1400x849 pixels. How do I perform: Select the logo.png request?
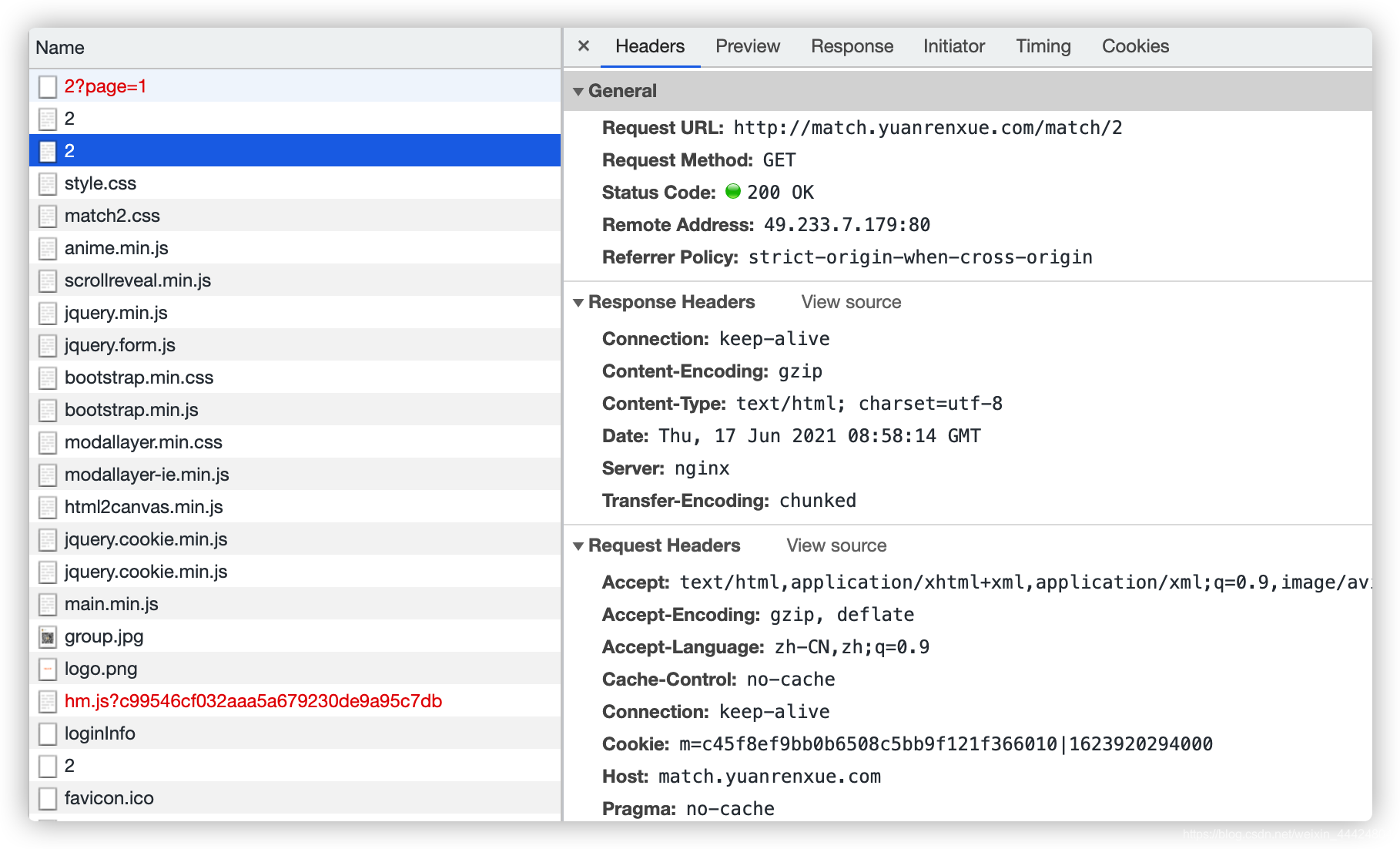point(295,669)
